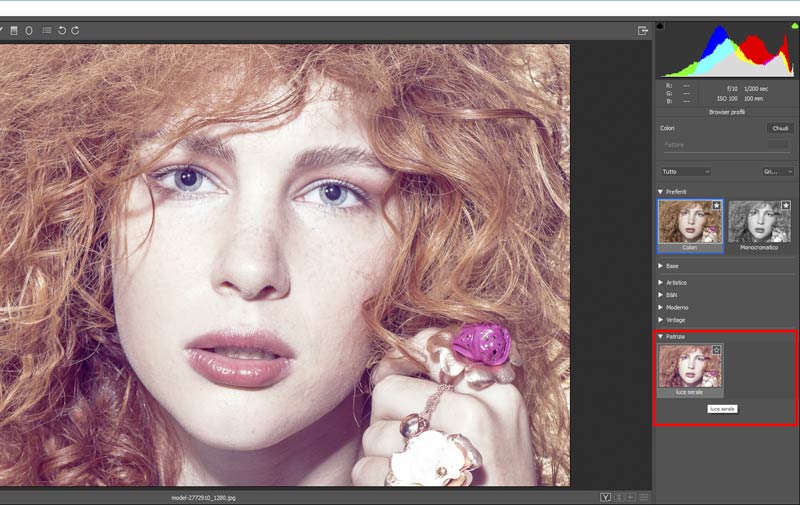Click the histogram graph

pyautogui.click(x=727, y=51)
